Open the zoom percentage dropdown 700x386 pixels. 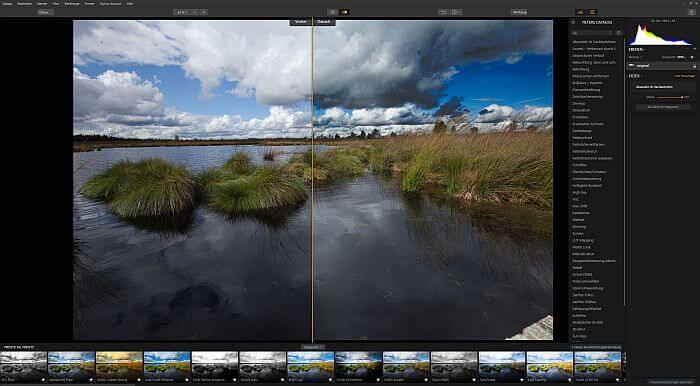pyautogui.click(x=181, y=12)
